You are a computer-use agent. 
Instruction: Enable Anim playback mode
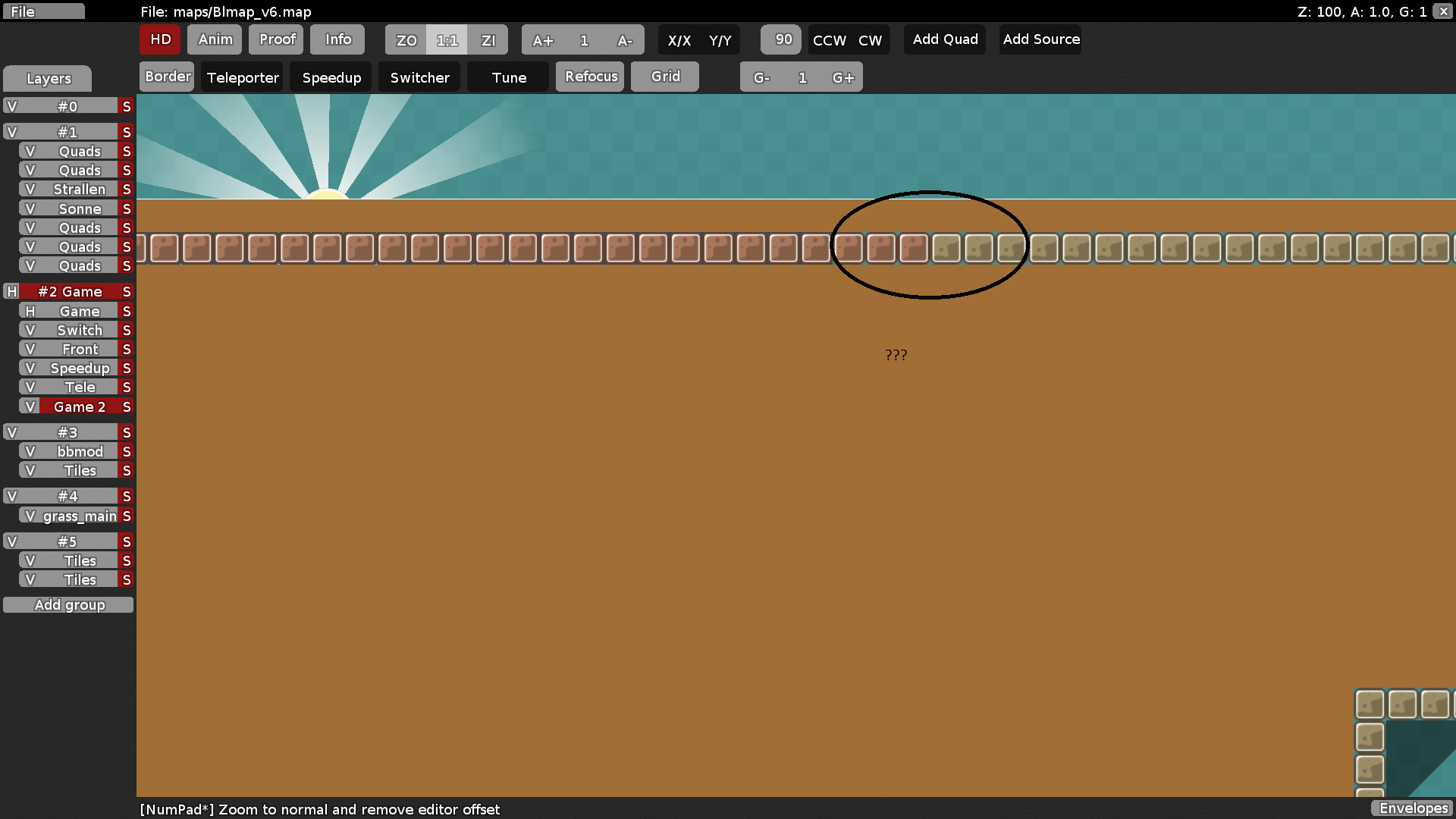pos(215,39)
